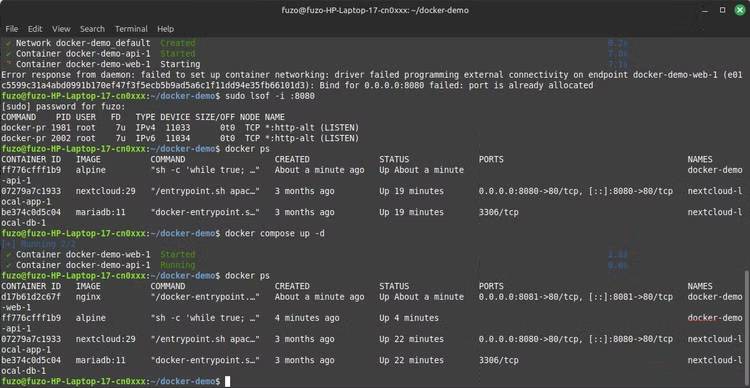Image resolution: width=750 pixels, height=388 pixels.
Task: Open the View menu
Action: pos(61,29)
